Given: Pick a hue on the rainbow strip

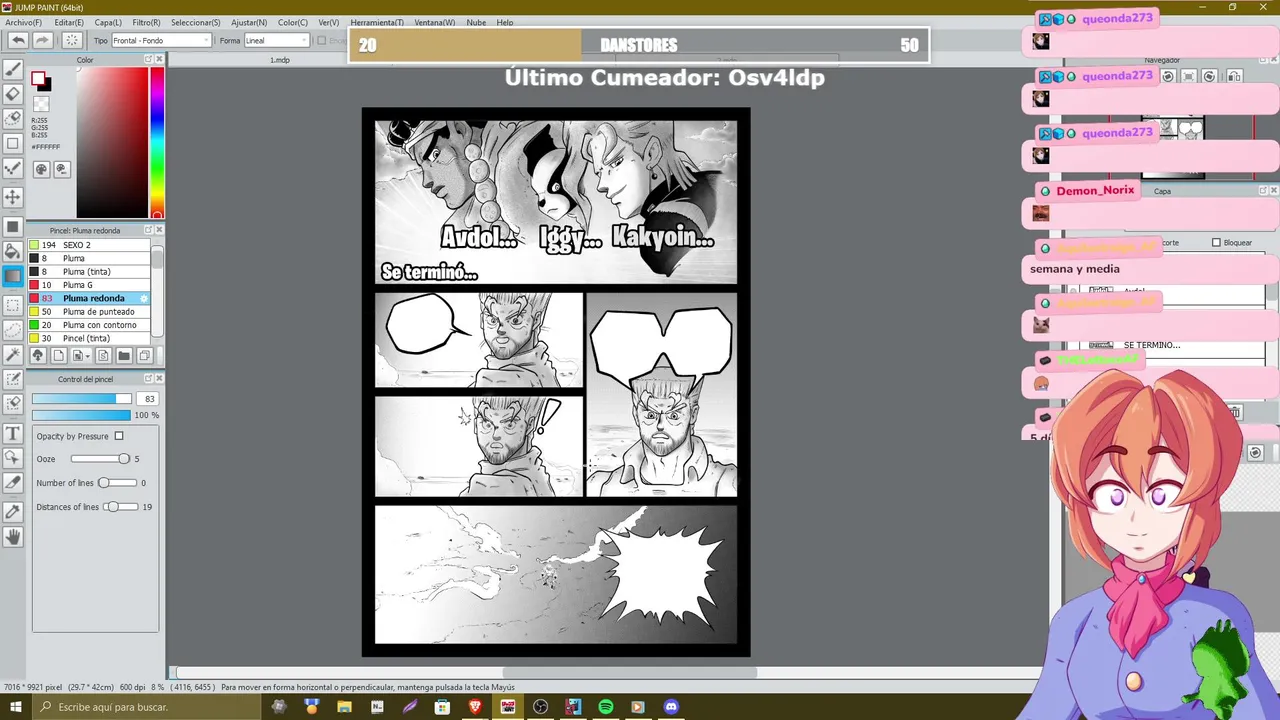Looking at the screenshot, I should coord(157,140).
